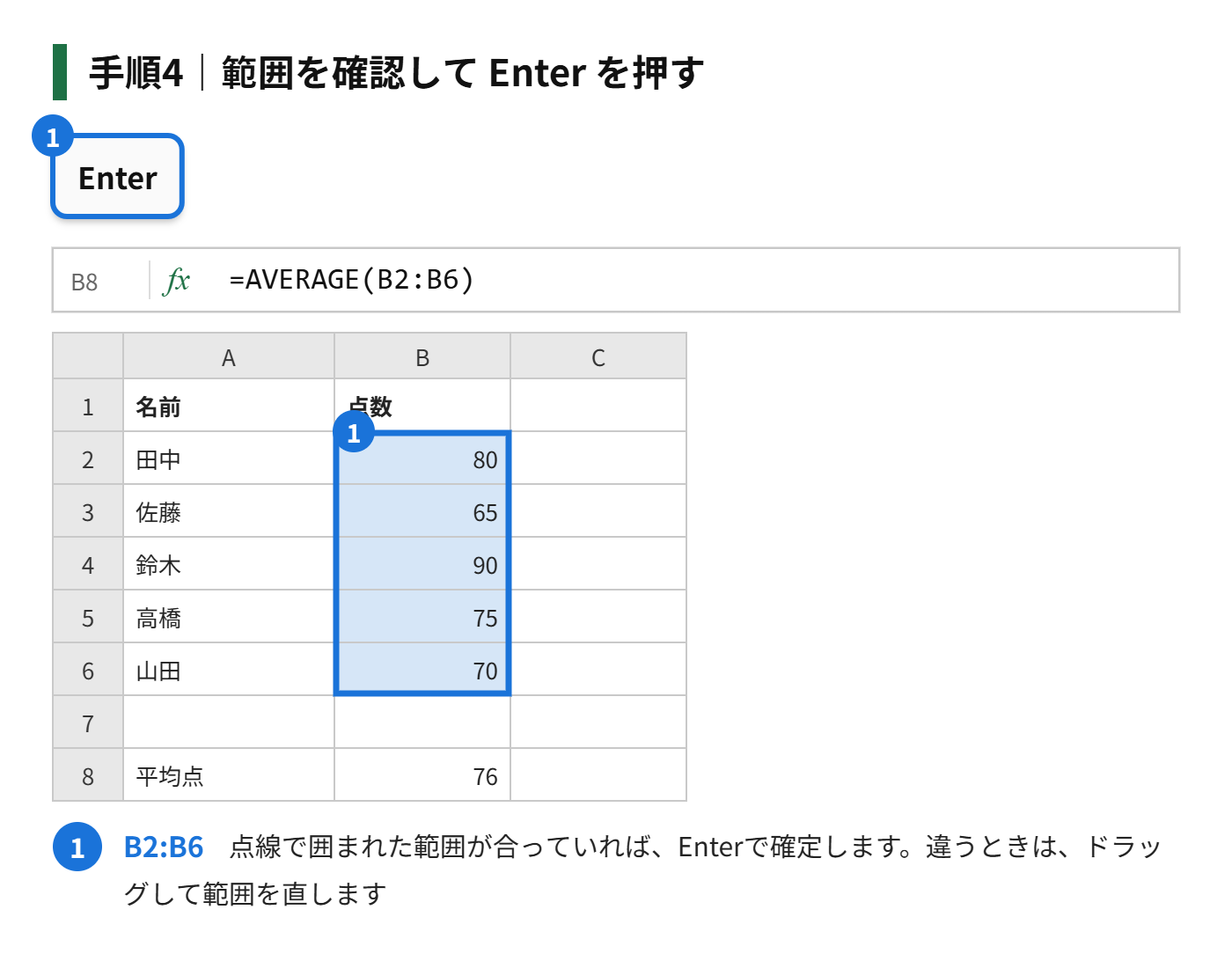Click empty cell A7
This screenshot has width=1232, height=961.
click(x=229, y=723)
